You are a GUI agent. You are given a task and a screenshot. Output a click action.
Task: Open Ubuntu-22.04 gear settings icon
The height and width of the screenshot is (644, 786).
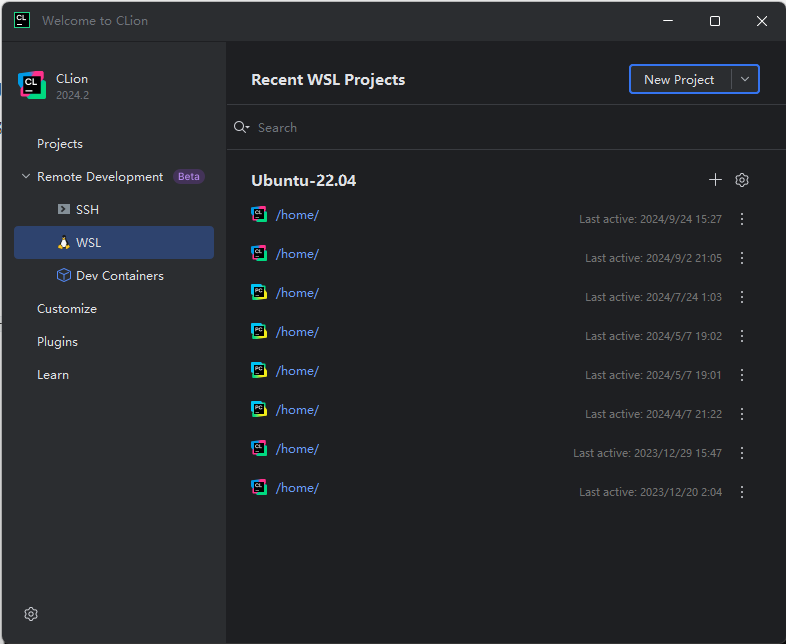coord(742,180)
